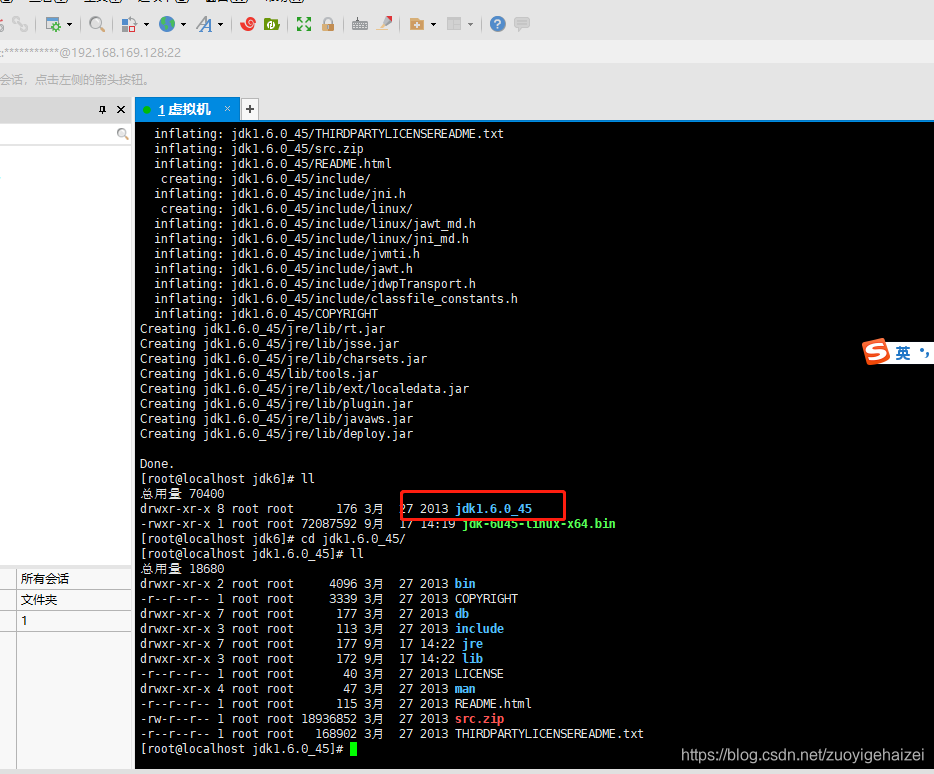Screen dimensions: 934x774
Task: Expand the layout grid dropdown arrow
Action: (x=471, y=24)
